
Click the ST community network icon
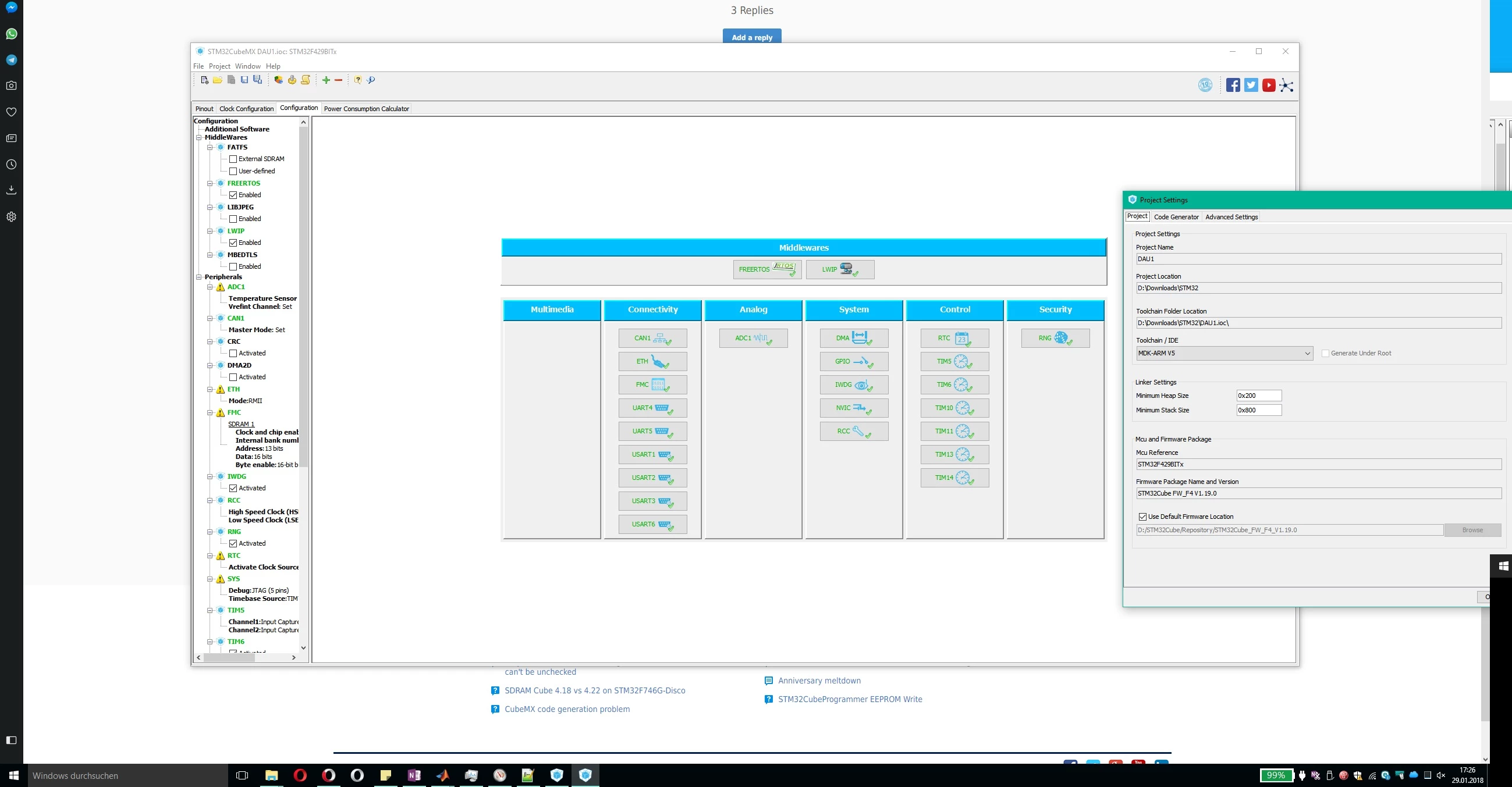[1286, 85]
